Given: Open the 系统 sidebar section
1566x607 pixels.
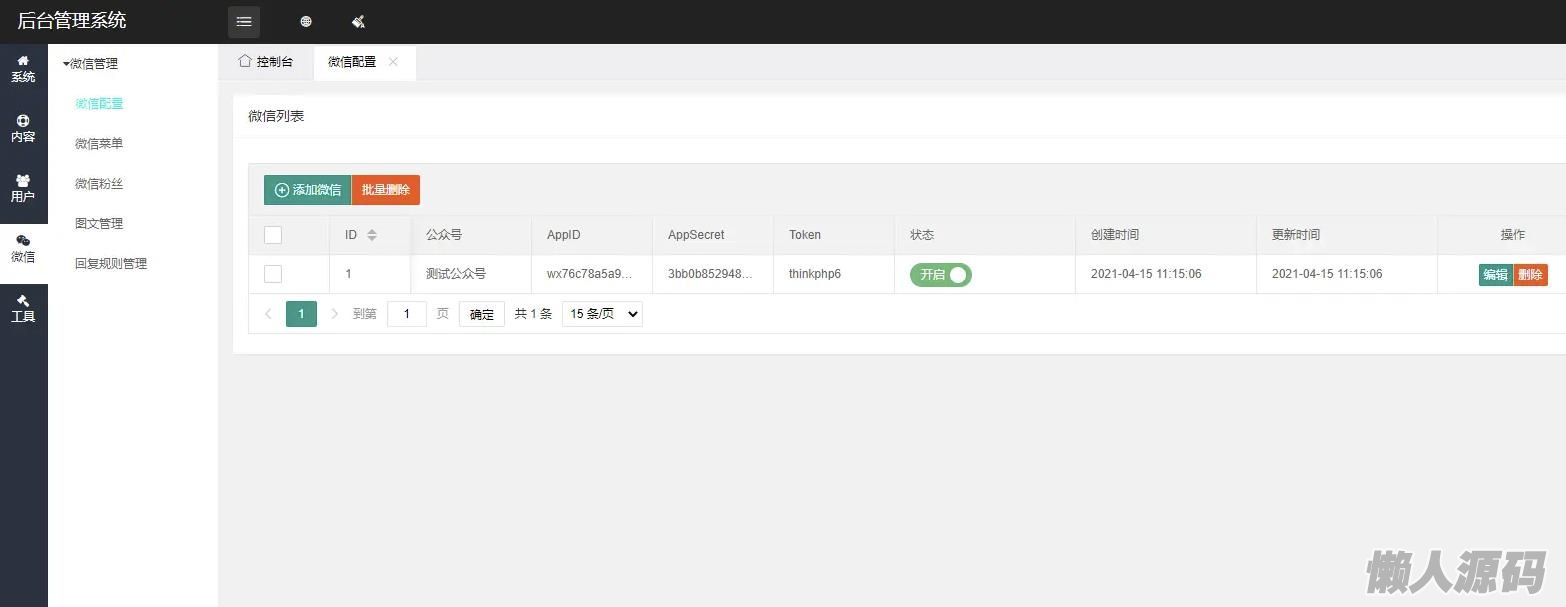Looking at the screenshot, I should pyautogui.click(x=23, y=69).
